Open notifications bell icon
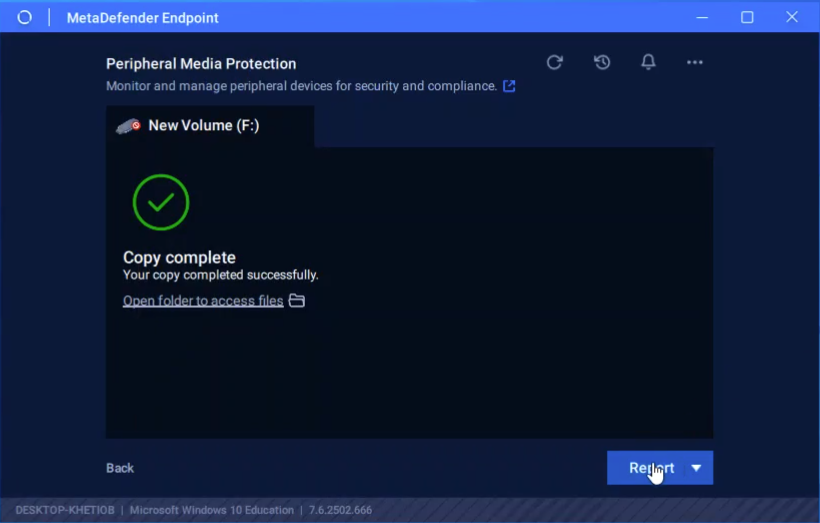 648,62
